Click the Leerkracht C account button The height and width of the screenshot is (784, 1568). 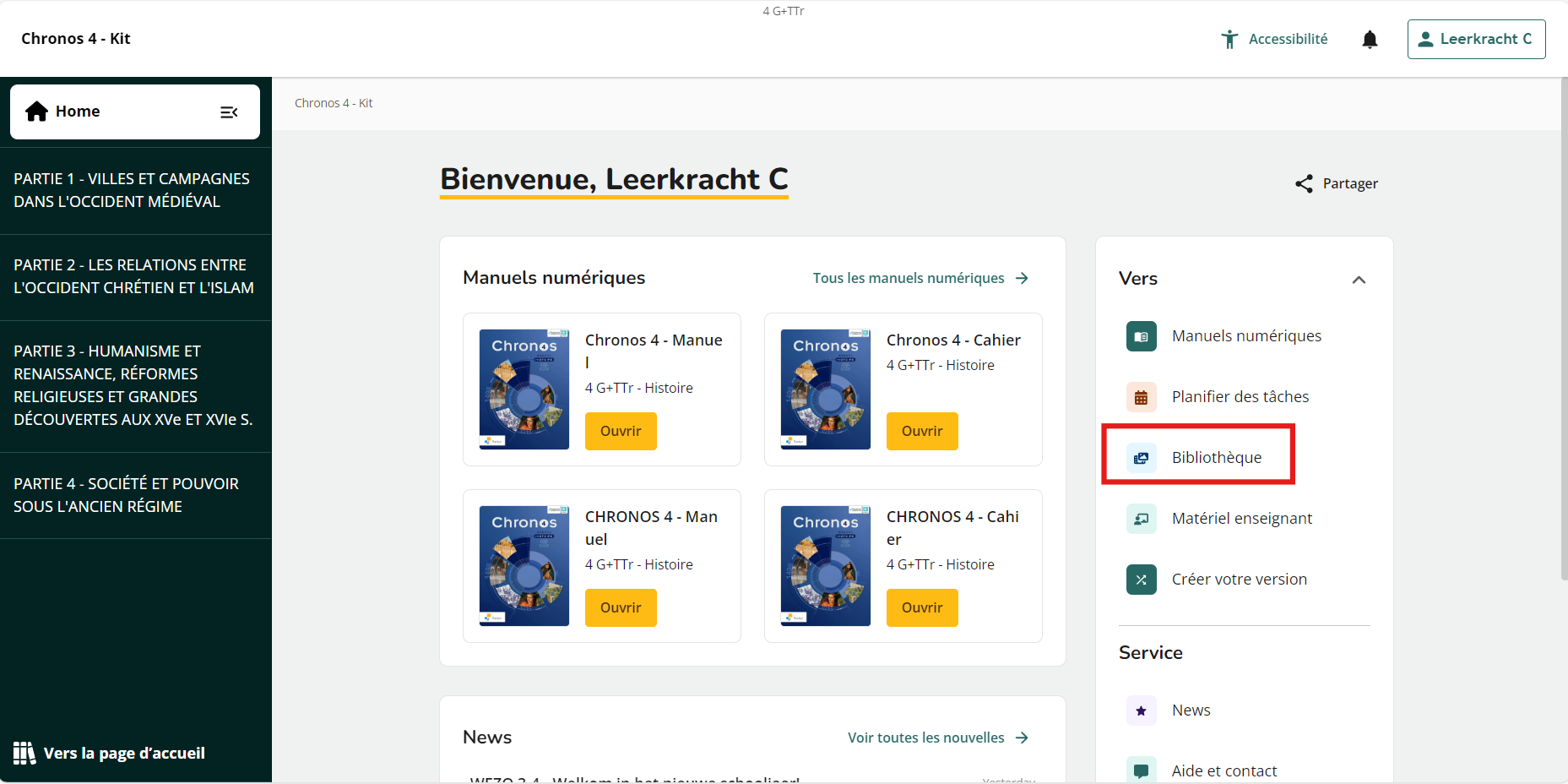1476,39
